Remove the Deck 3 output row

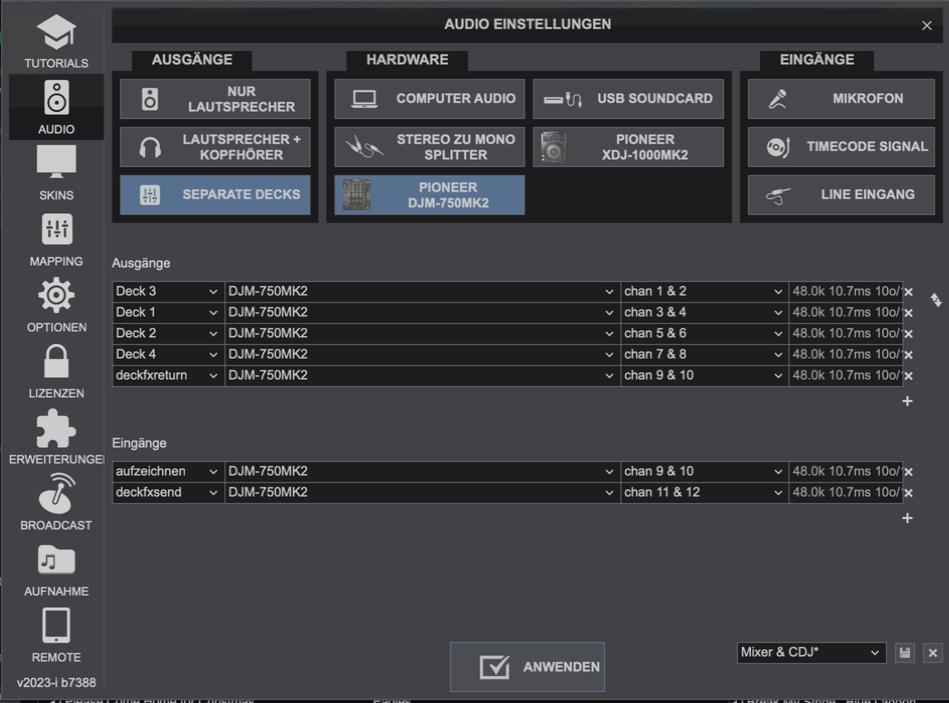click(x=908, y=292)
